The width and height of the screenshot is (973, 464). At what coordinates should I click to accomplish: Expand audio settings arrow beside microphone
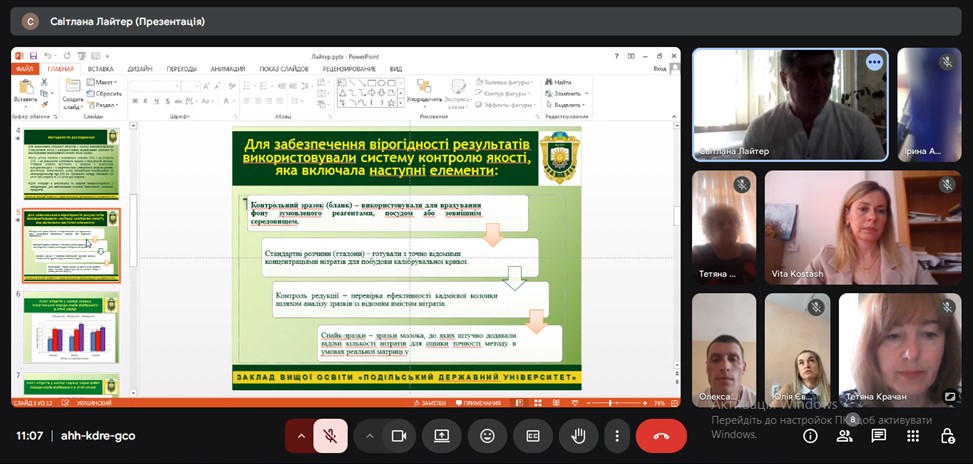(x=300, y=436)
